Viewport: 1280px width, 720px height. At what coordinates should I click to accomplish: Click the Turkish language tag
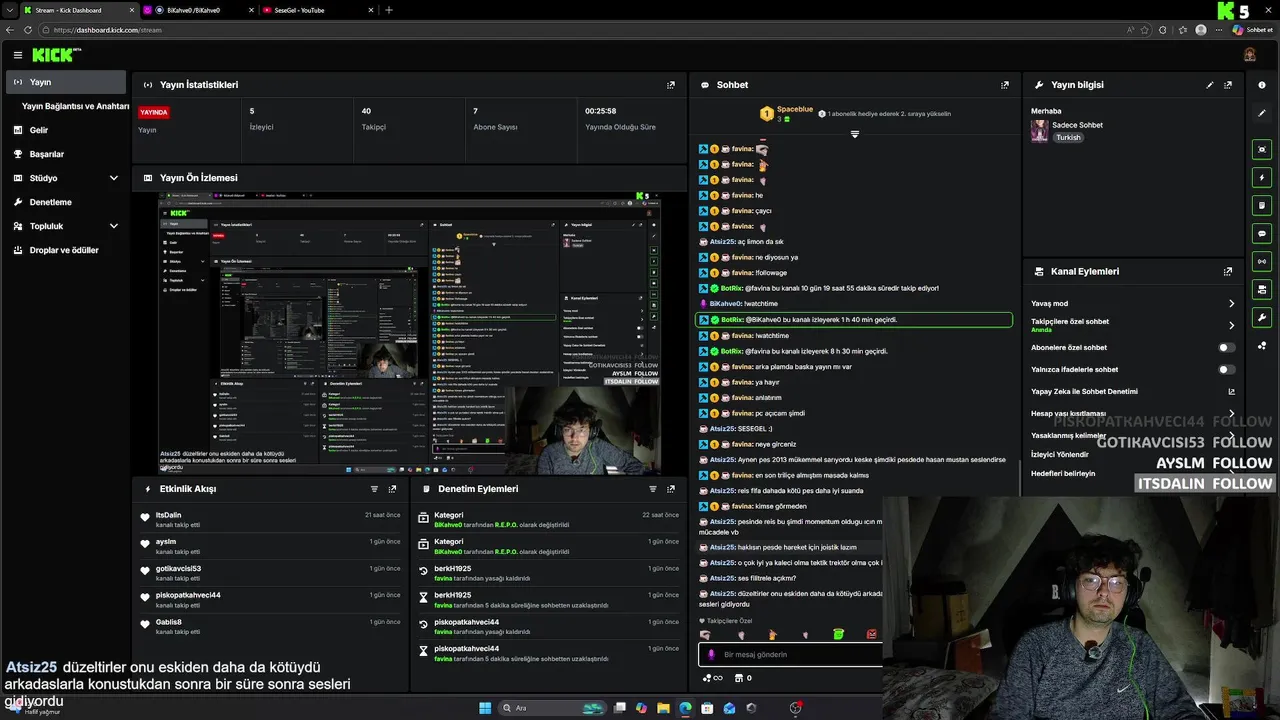1068,137
